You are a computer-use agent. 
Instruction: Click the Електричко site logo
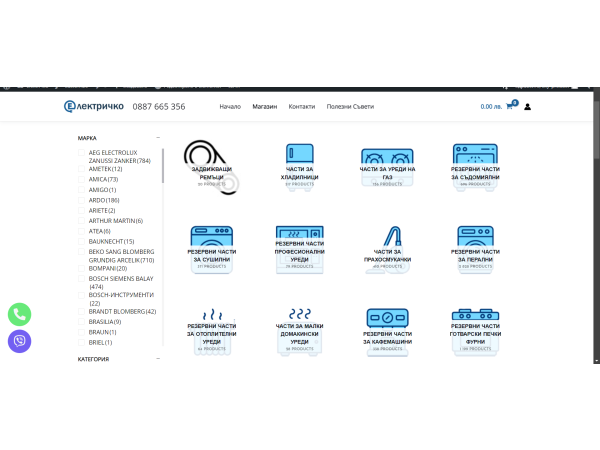coord(96,106)
